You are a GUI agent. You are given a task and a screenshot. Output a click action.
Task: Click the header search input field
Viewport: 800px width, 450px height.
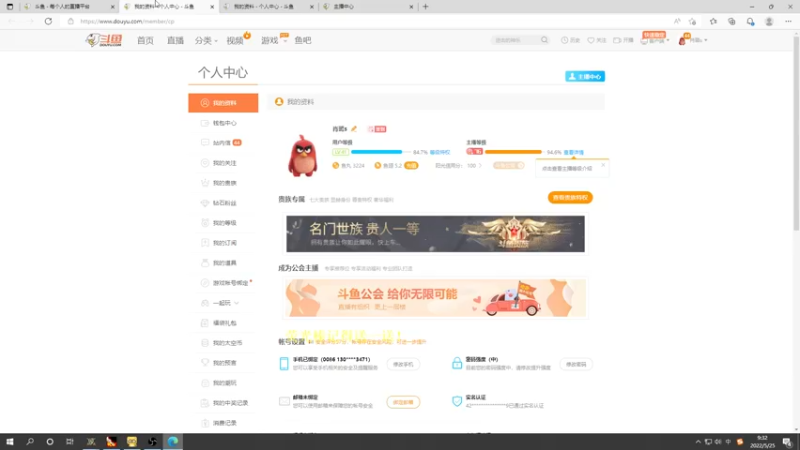click(515, 40)
